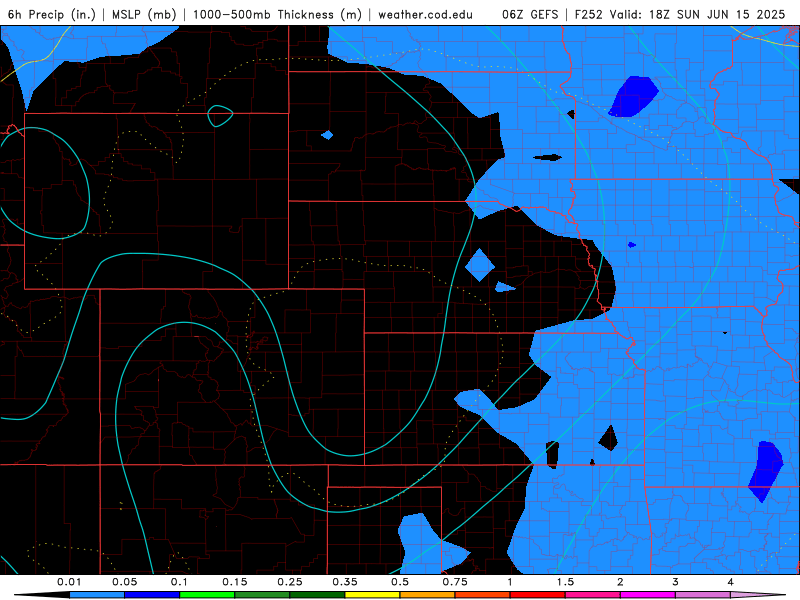800x600 pixels.
Task: Click the '0.05' legend value
Action: (124, 582)
